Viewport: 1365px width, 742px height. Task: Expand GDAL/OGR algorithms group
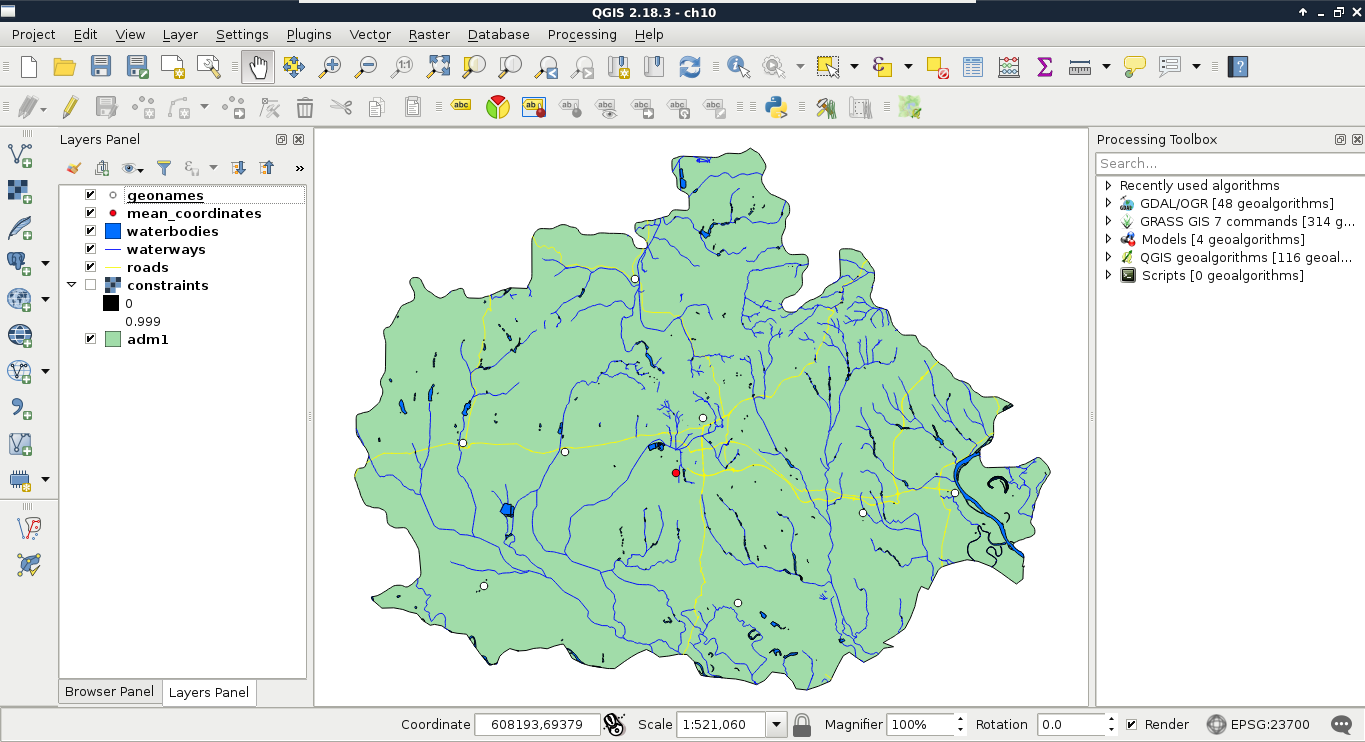click(1108, 203)
